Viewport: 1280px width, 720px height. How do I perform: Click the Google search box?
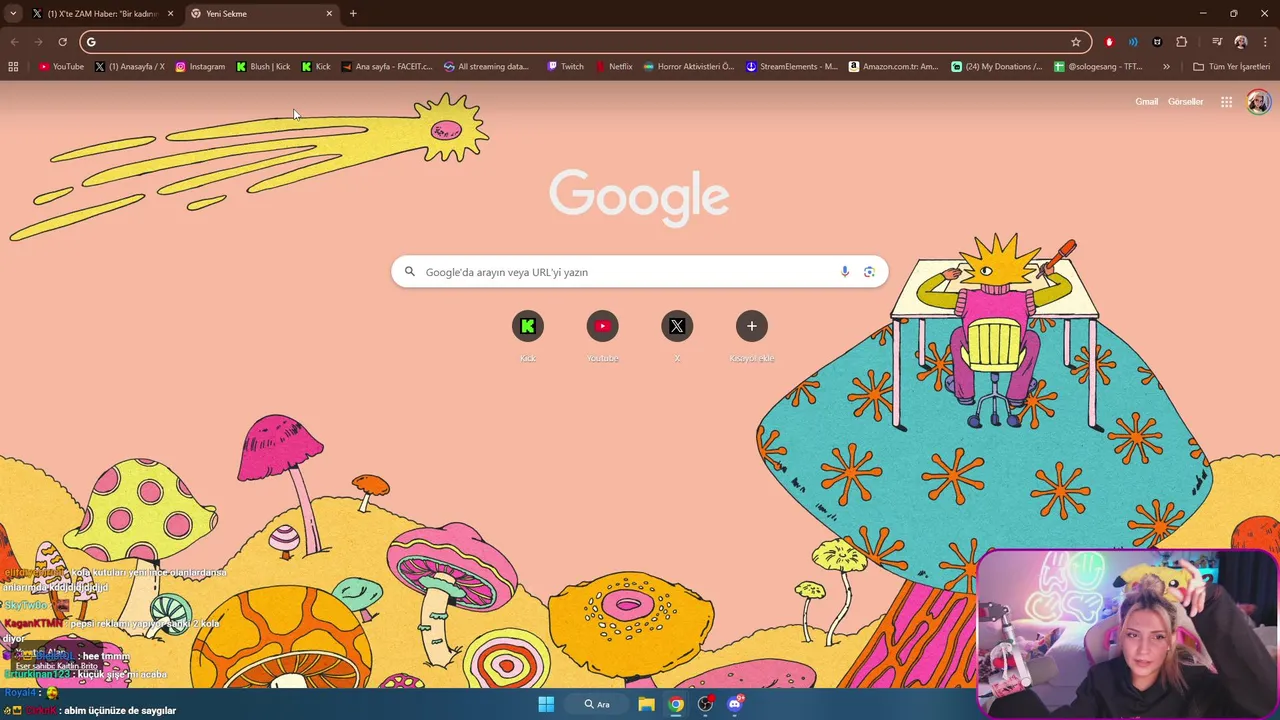point(640,272)
